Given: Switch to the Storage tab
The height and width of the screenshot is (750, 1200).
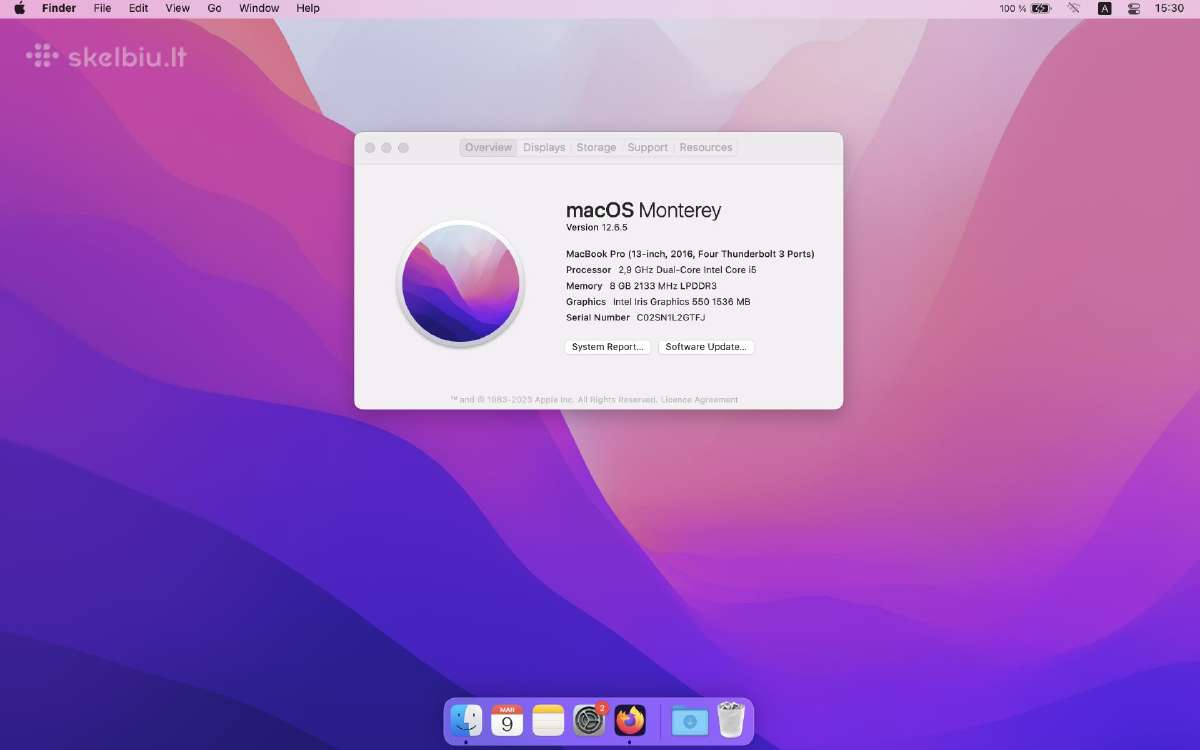Looking at the screenshot, I should (596, 147).
